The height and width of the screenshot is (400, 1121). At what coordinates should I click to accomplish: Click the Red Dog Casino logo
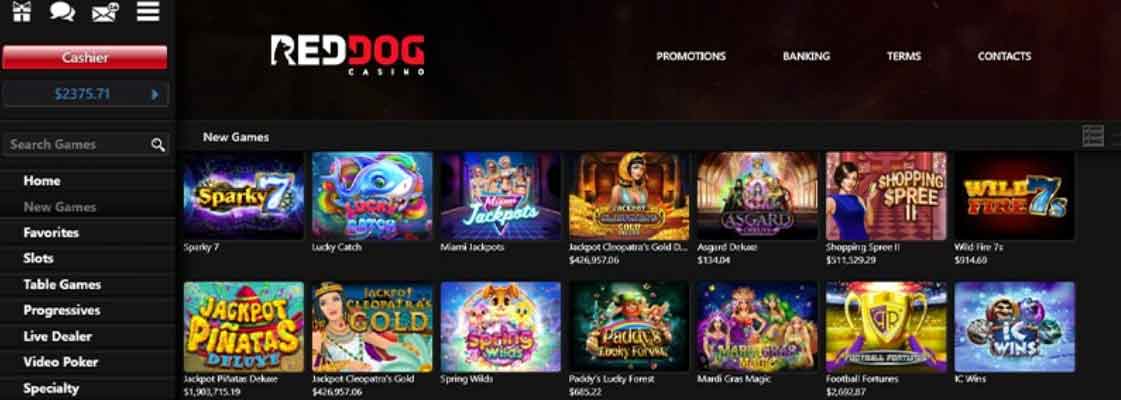tap(347, 55)
